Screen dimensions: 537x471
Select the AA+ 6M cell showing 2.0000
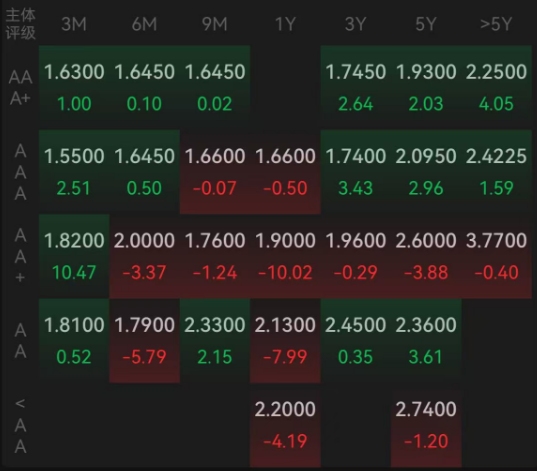pos(145,256)
